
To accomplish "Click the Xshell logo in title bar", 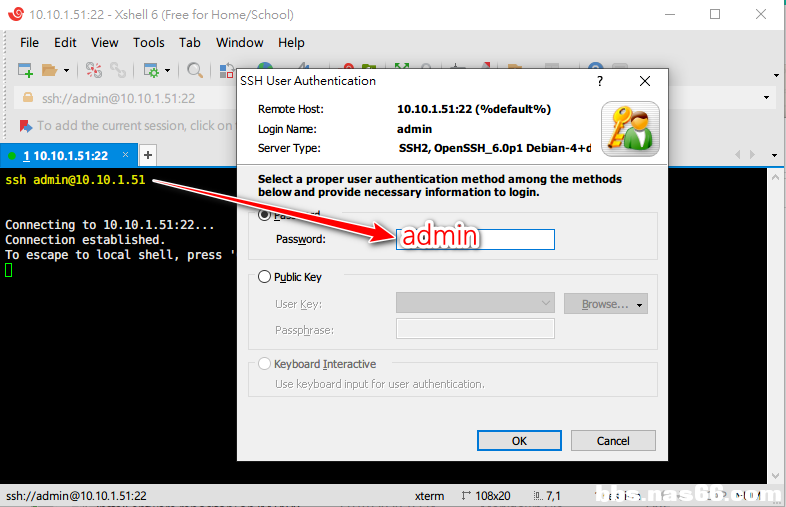I will 16,14.
